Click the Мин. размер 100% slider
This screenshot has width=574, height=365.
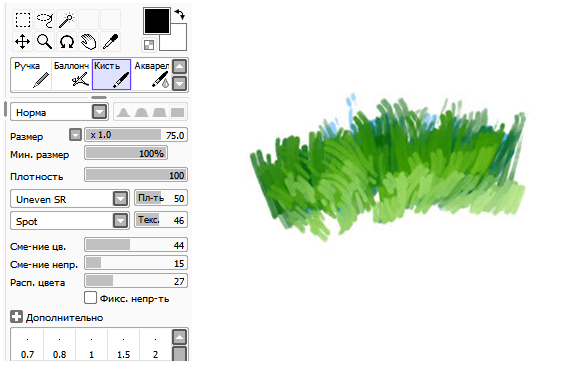(x=126, y=153)
